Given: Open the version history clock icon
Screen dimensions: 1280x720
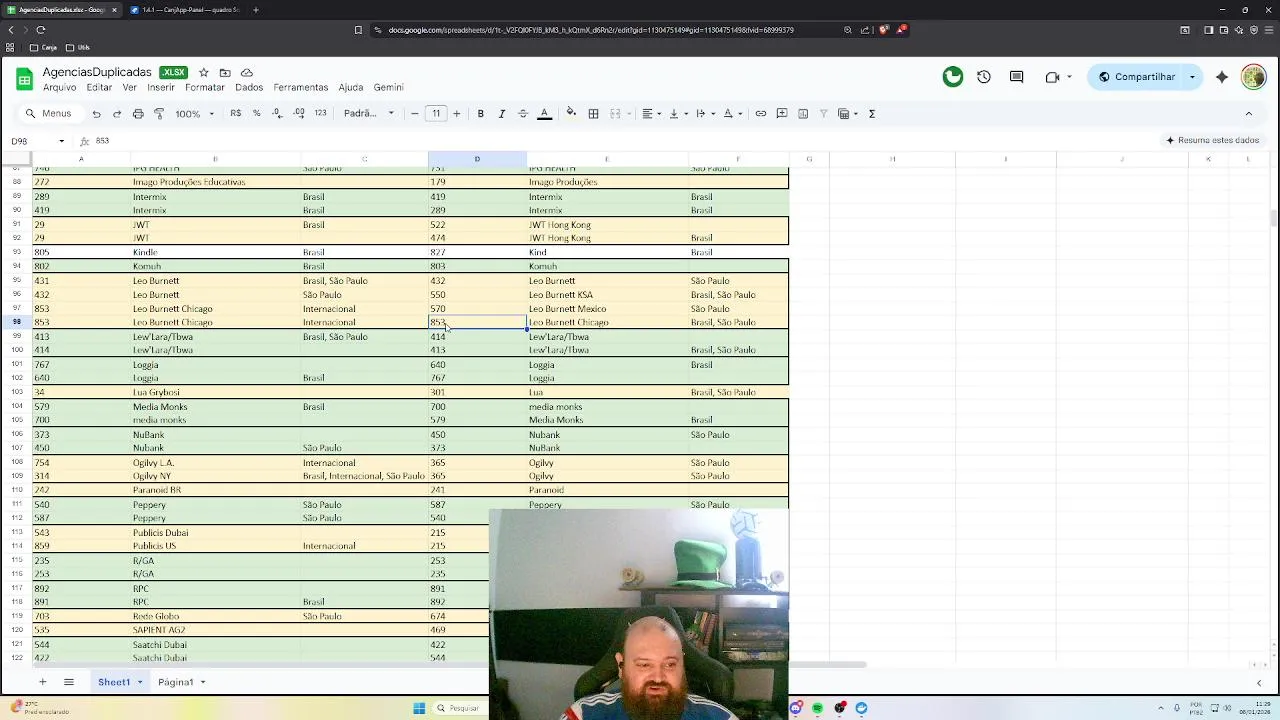Looking at the screenshot, I should click(984, 77).
